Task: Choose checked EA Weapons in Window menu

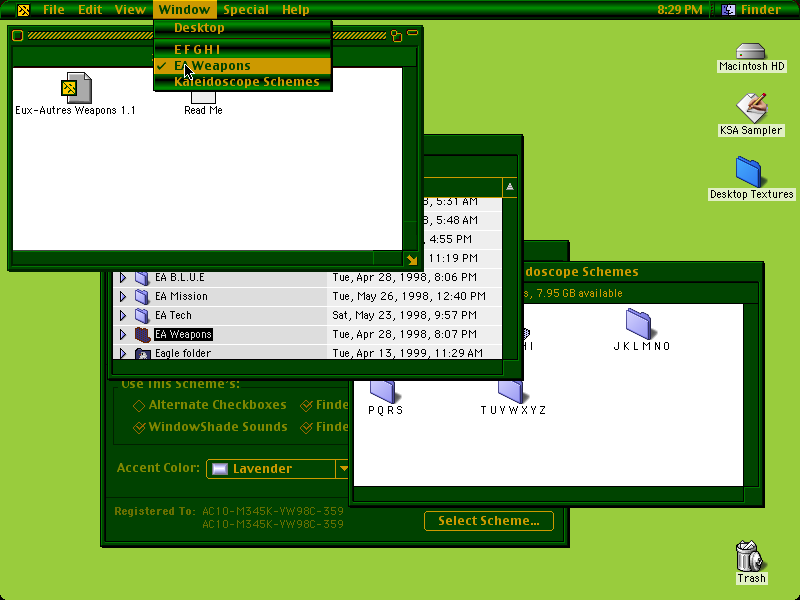Action: click(243, 66)
